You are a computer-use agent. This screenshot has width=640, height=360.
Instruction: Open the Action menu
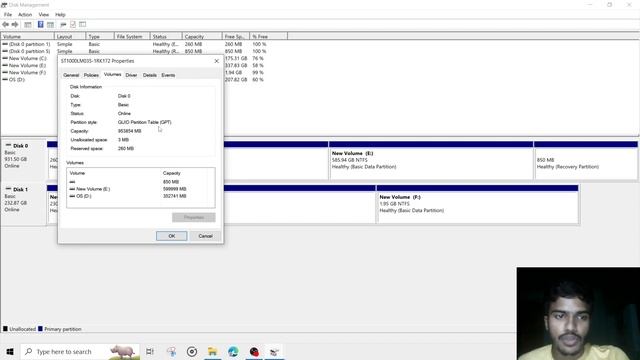25,15
